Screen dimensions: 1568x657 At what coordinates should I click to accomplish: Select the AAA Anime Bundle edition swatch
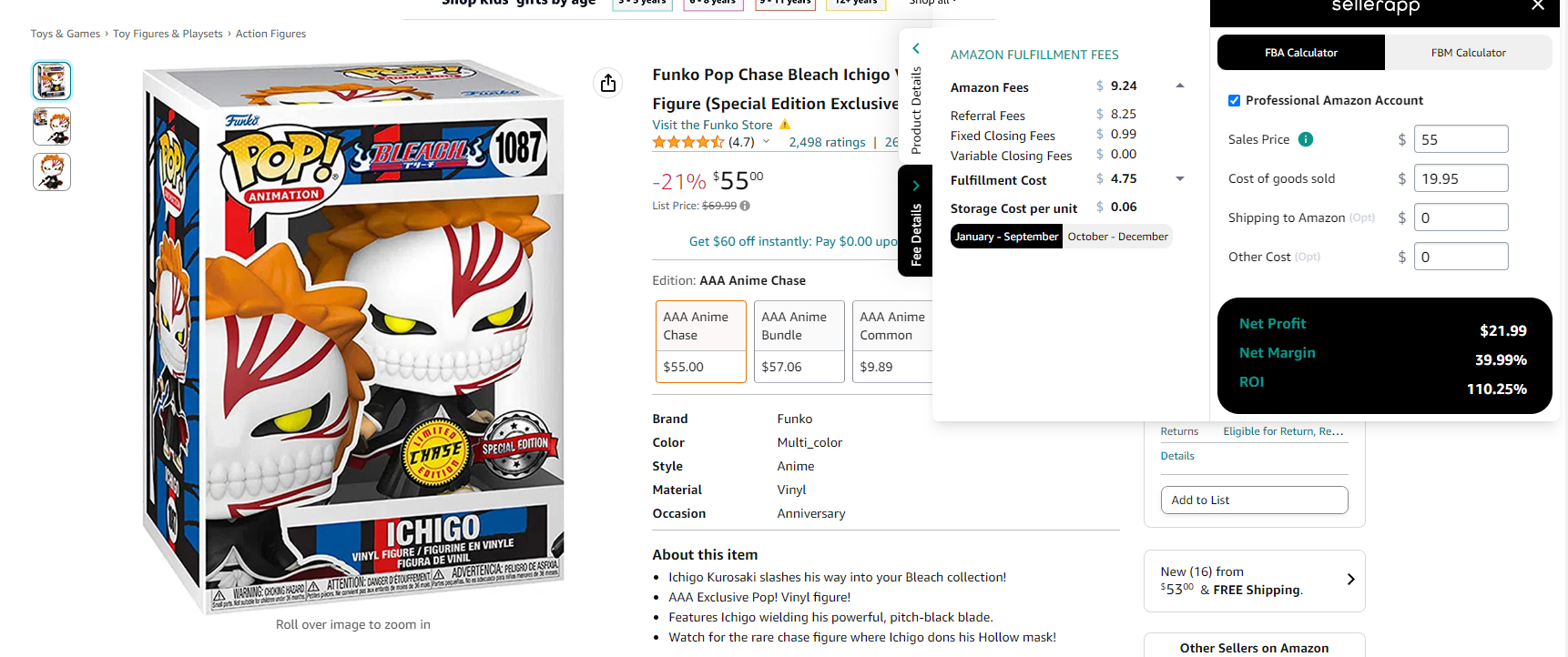[799, 341]
